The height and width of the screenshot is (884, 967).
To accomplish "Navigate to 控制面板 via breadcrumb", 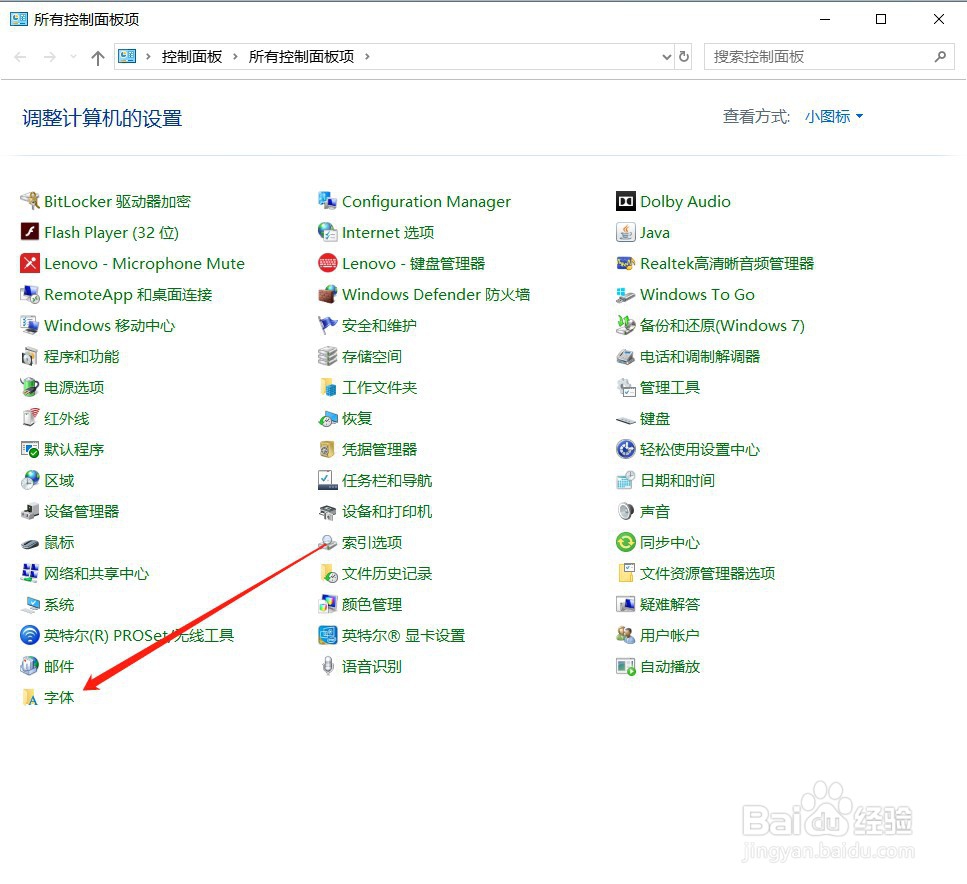I will [x=192, y=57].
